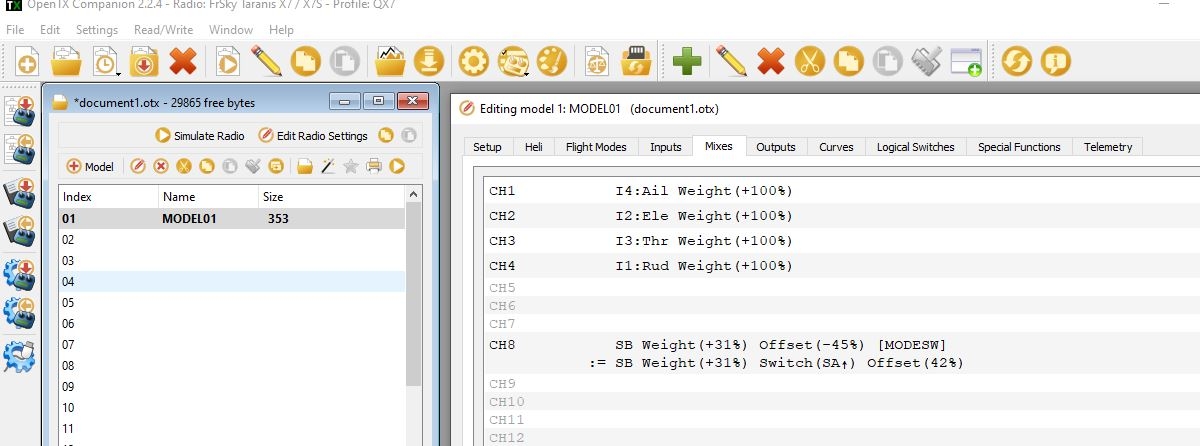Click the wizard wand icon in model toolbar
The height and width of the screenshot is (446, 1200).
coord(327,166)
